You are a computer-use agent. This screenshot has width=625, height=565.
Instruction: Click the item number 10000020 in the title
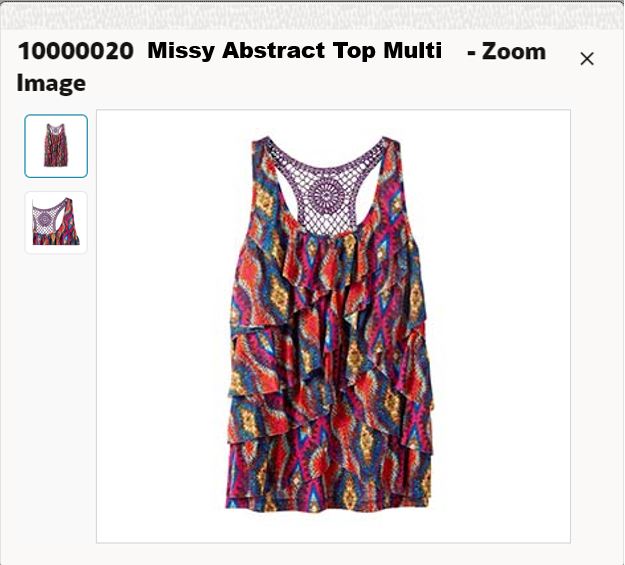coord(76,51)
